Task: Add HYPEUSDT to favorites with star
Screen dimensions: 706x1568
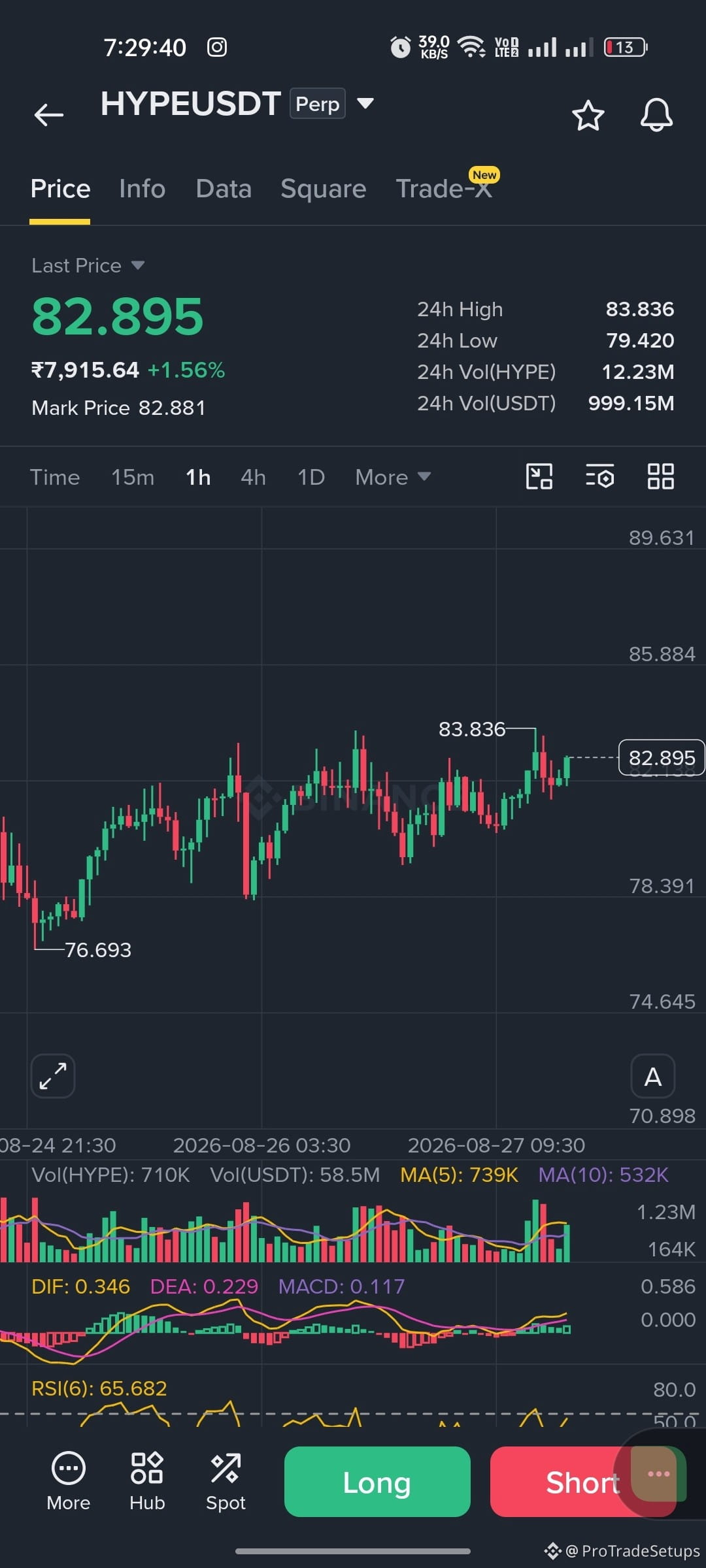Action: [x=588, y=116]
